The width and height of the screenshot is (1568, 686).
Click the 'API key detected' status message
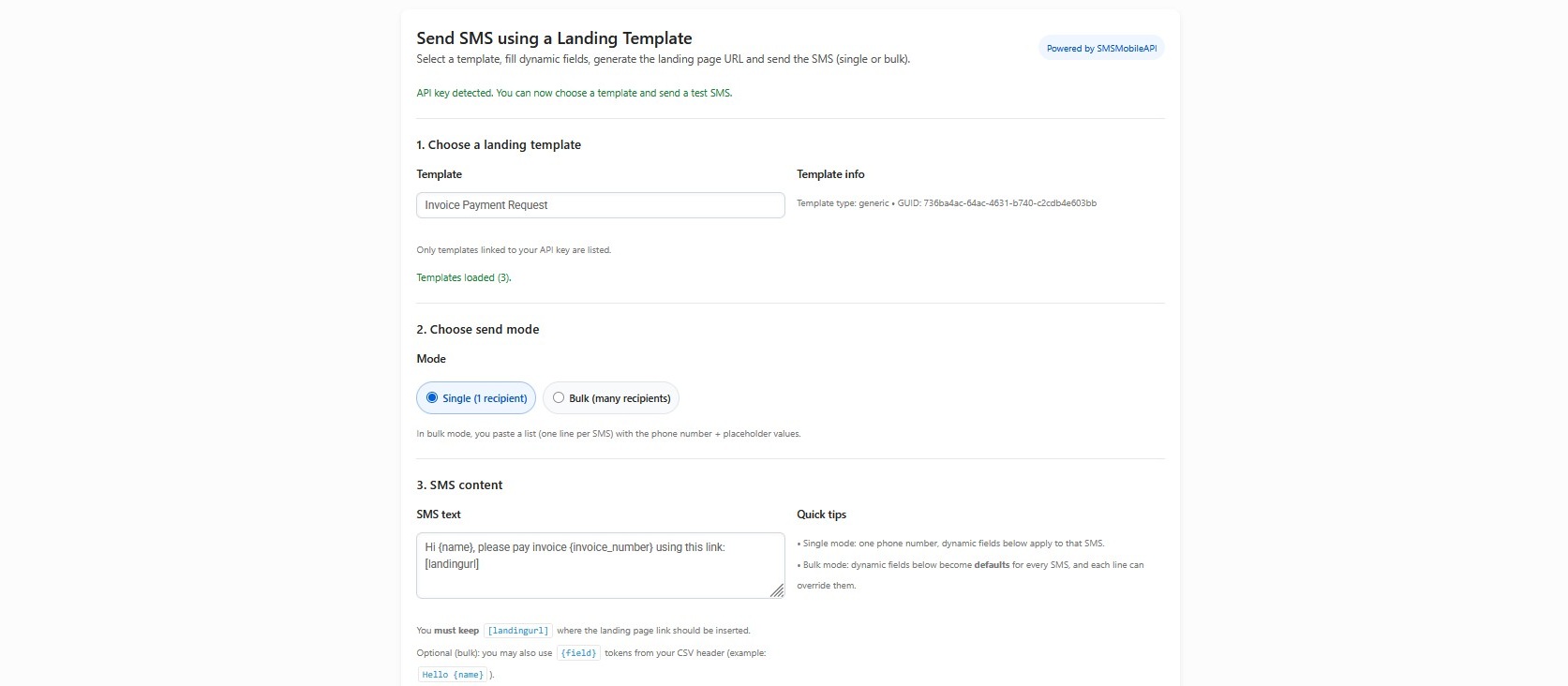pos(575,93)
